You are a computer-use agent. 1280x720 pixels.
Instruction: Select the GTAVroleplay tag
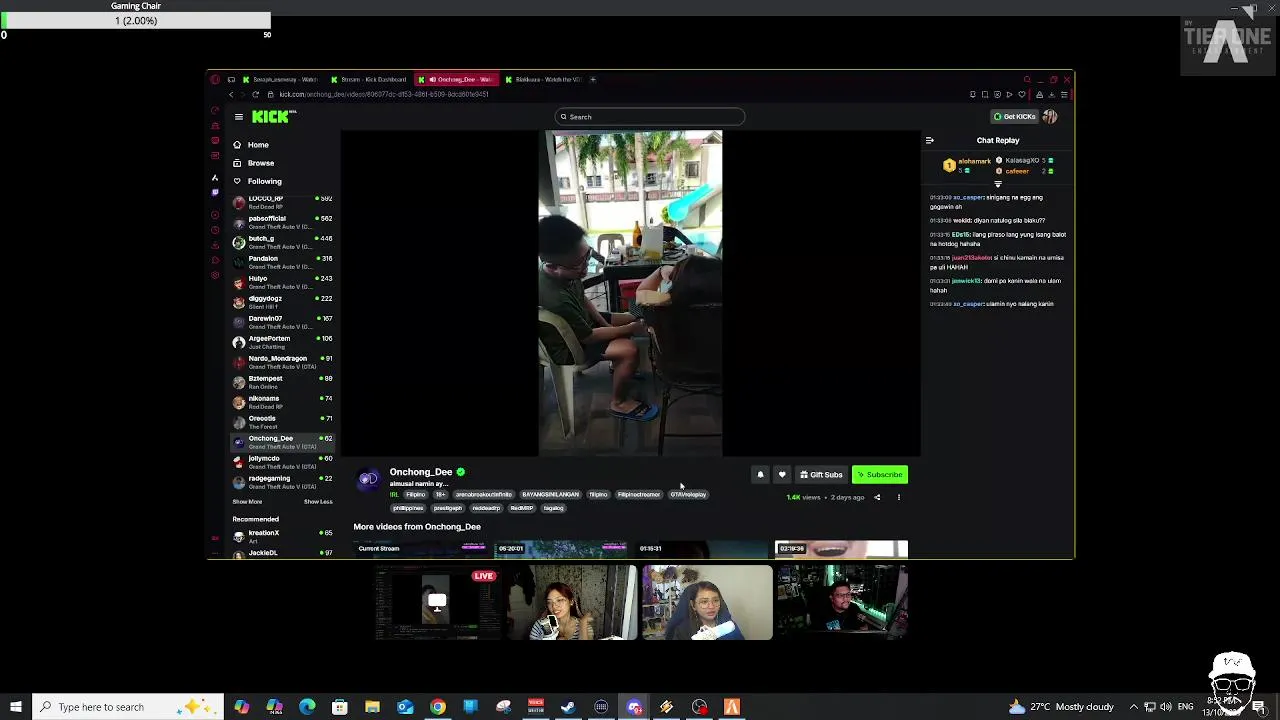click(x=688, y=495)
